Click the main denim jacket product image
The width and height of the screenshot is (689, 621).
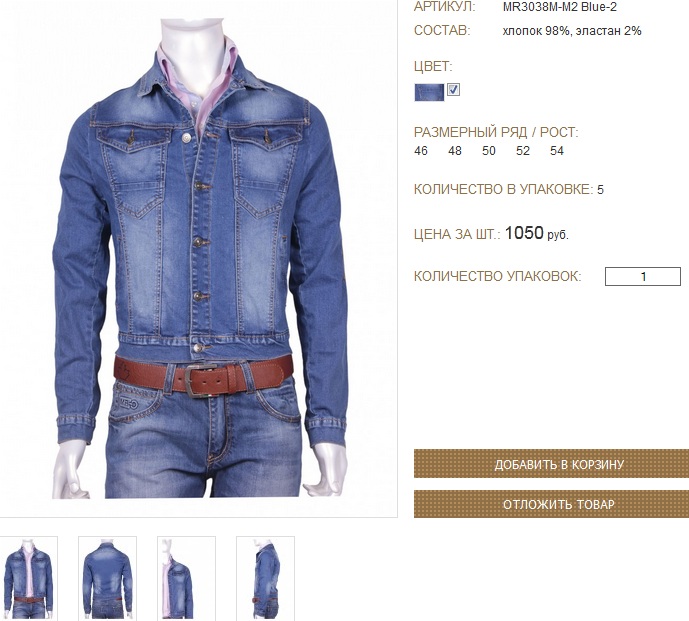point(199,258)
